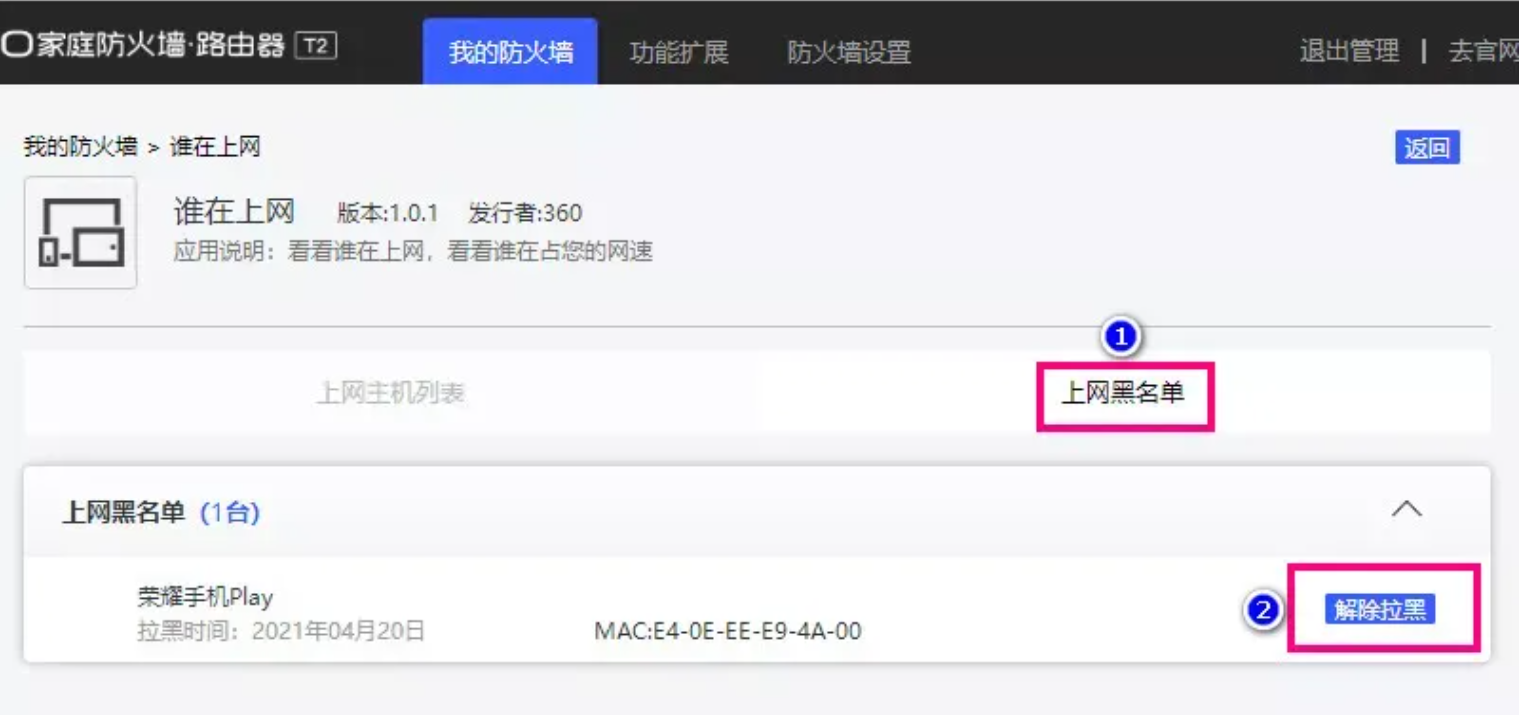Image resolution: width=1521 pixels, height=715 pixels.
Task: Open the 我的防火墙 tab
Action: pos(510,51)
